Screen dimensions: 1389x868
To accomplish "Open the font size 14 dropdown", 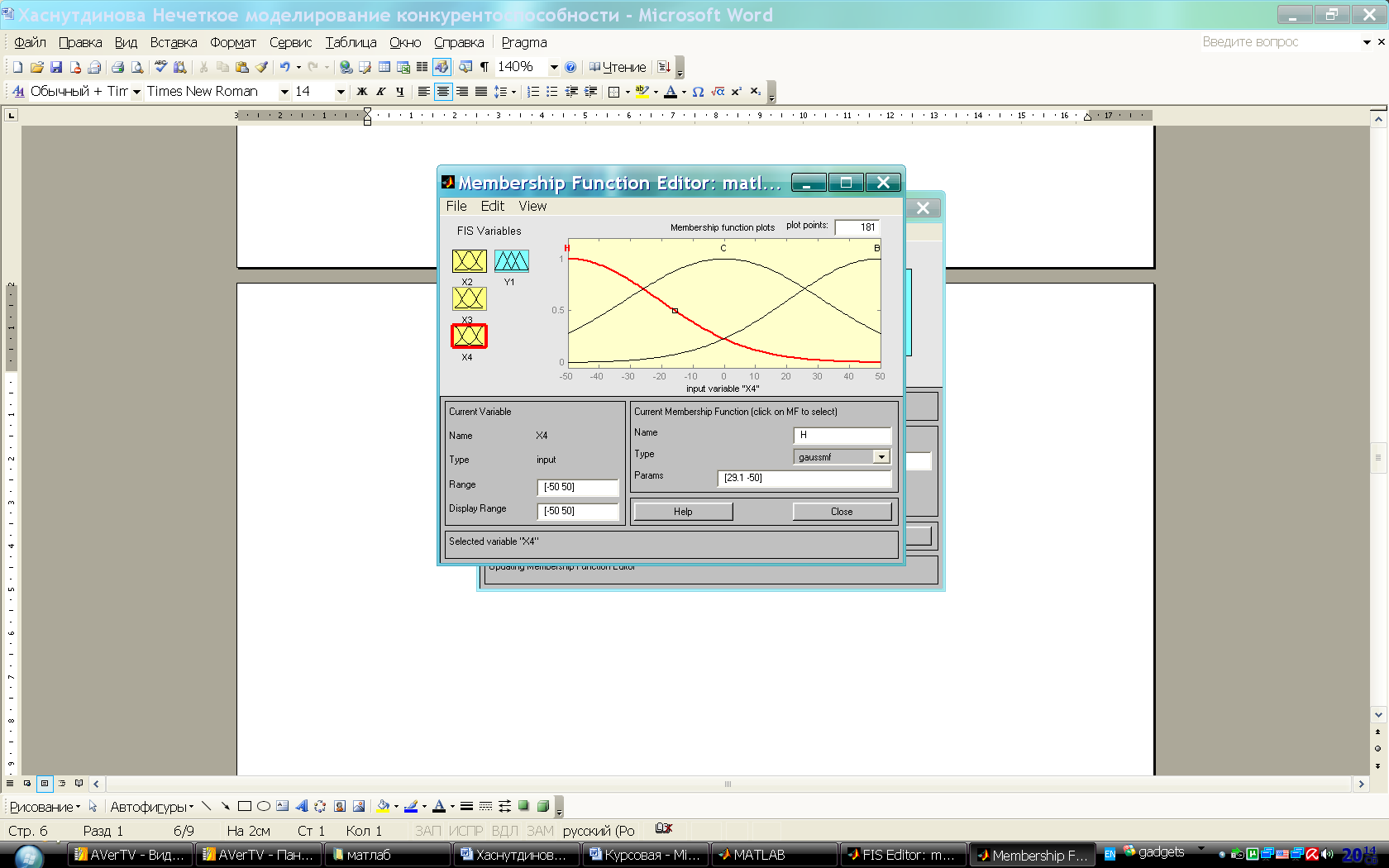I will click(x=341, y=92).
